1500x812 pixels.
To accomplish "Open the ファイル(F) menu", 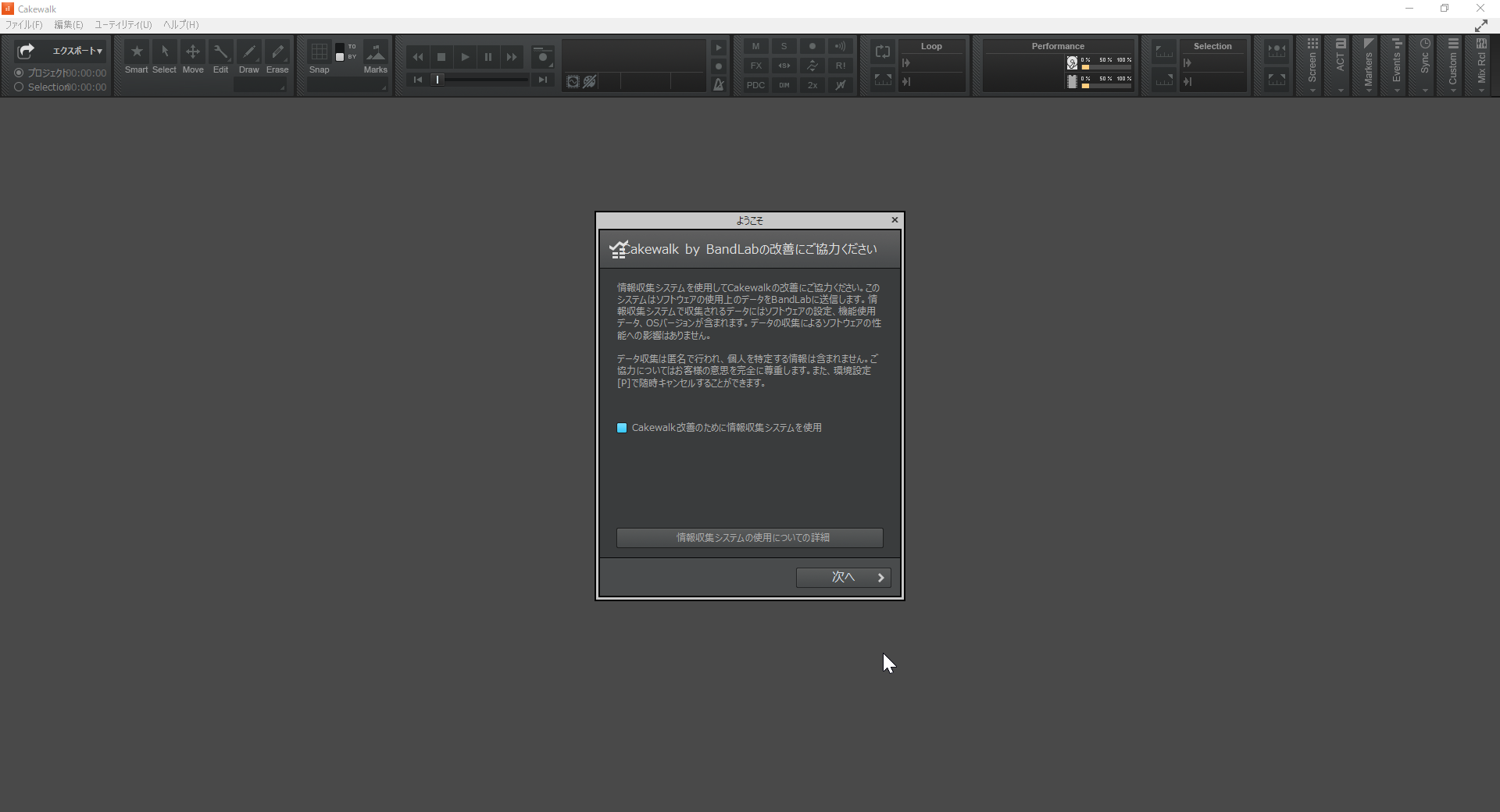I will click(x=24, y=25).
